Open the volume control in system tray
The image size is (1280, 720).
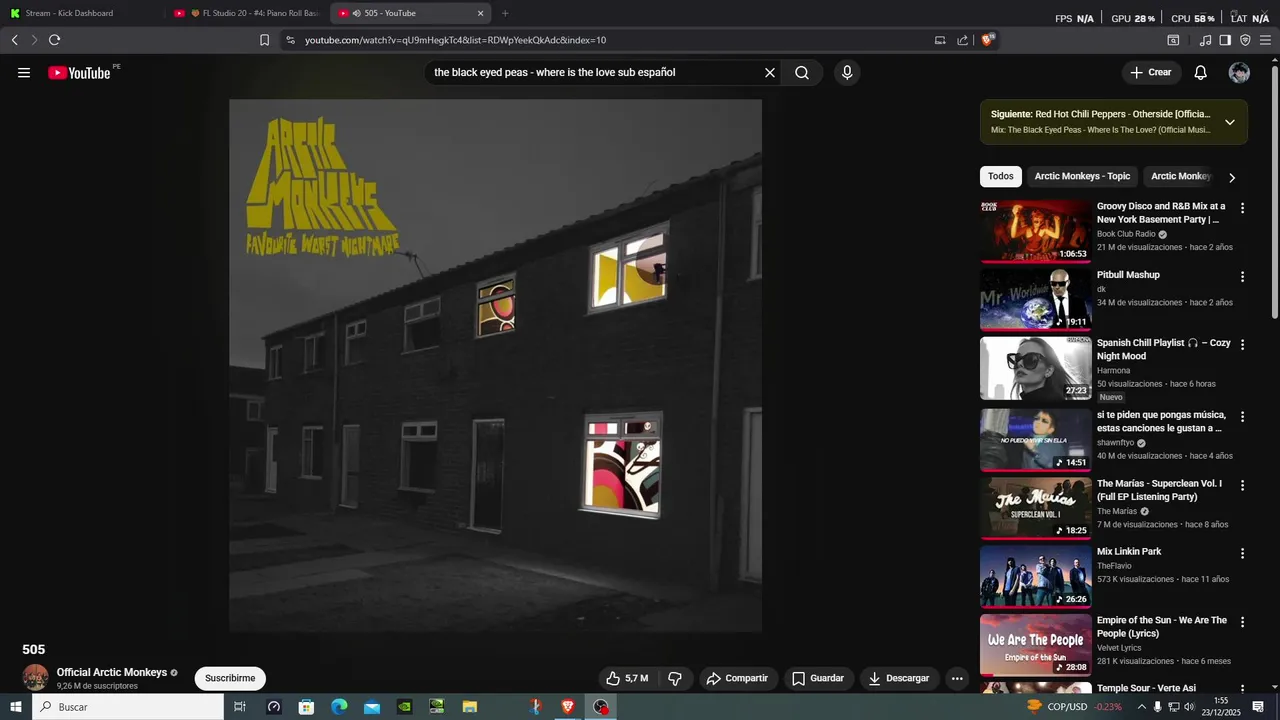[x=1191, y=707]
